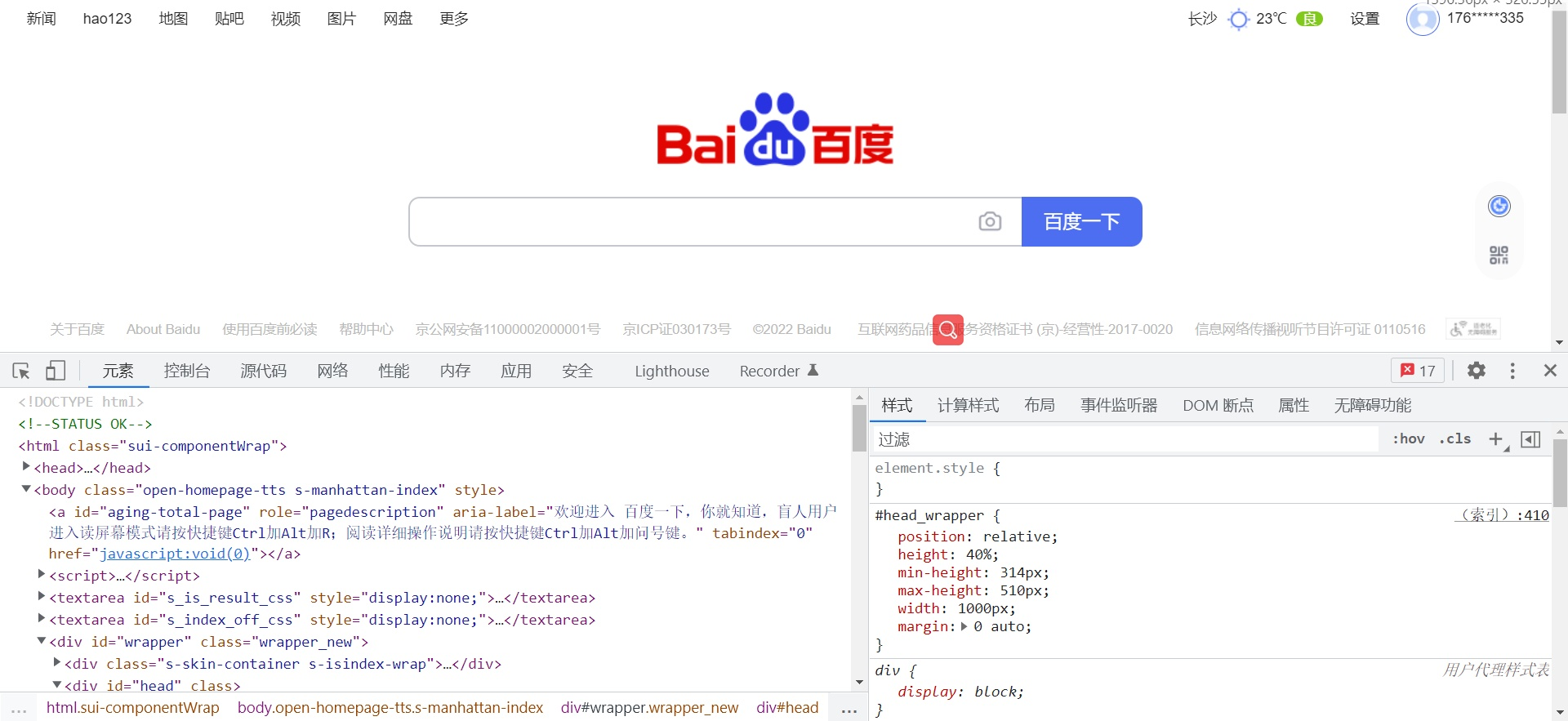
Task: Toggle the computed styles sidebar pane
Action: click(1530, 439)
